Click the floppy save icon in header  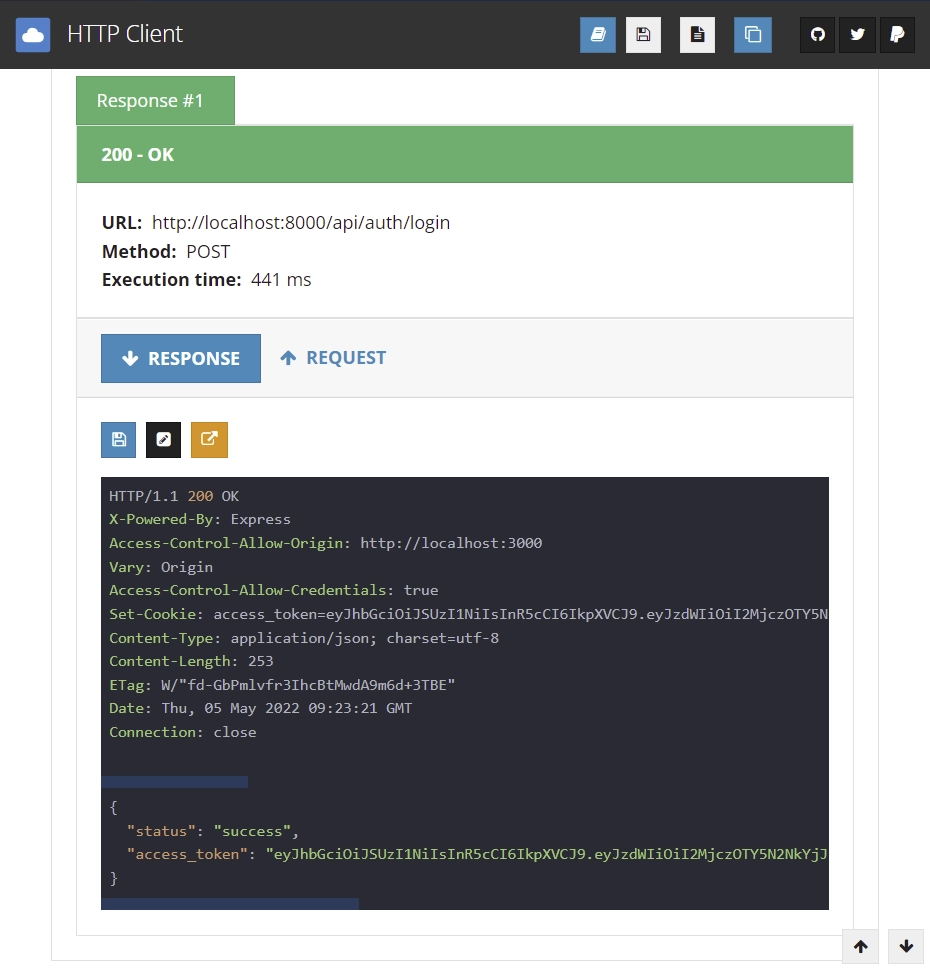(x=643, y=35)
